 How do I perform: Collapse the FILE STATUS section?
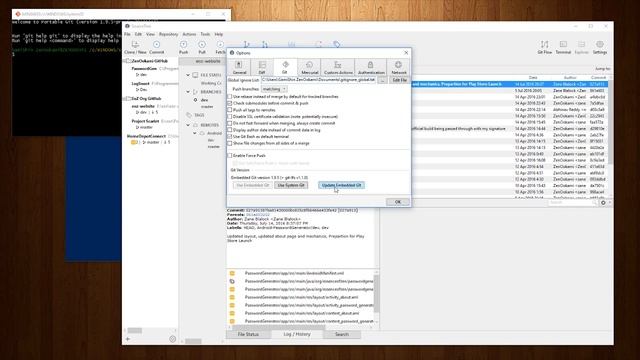(x=188, y=75)
